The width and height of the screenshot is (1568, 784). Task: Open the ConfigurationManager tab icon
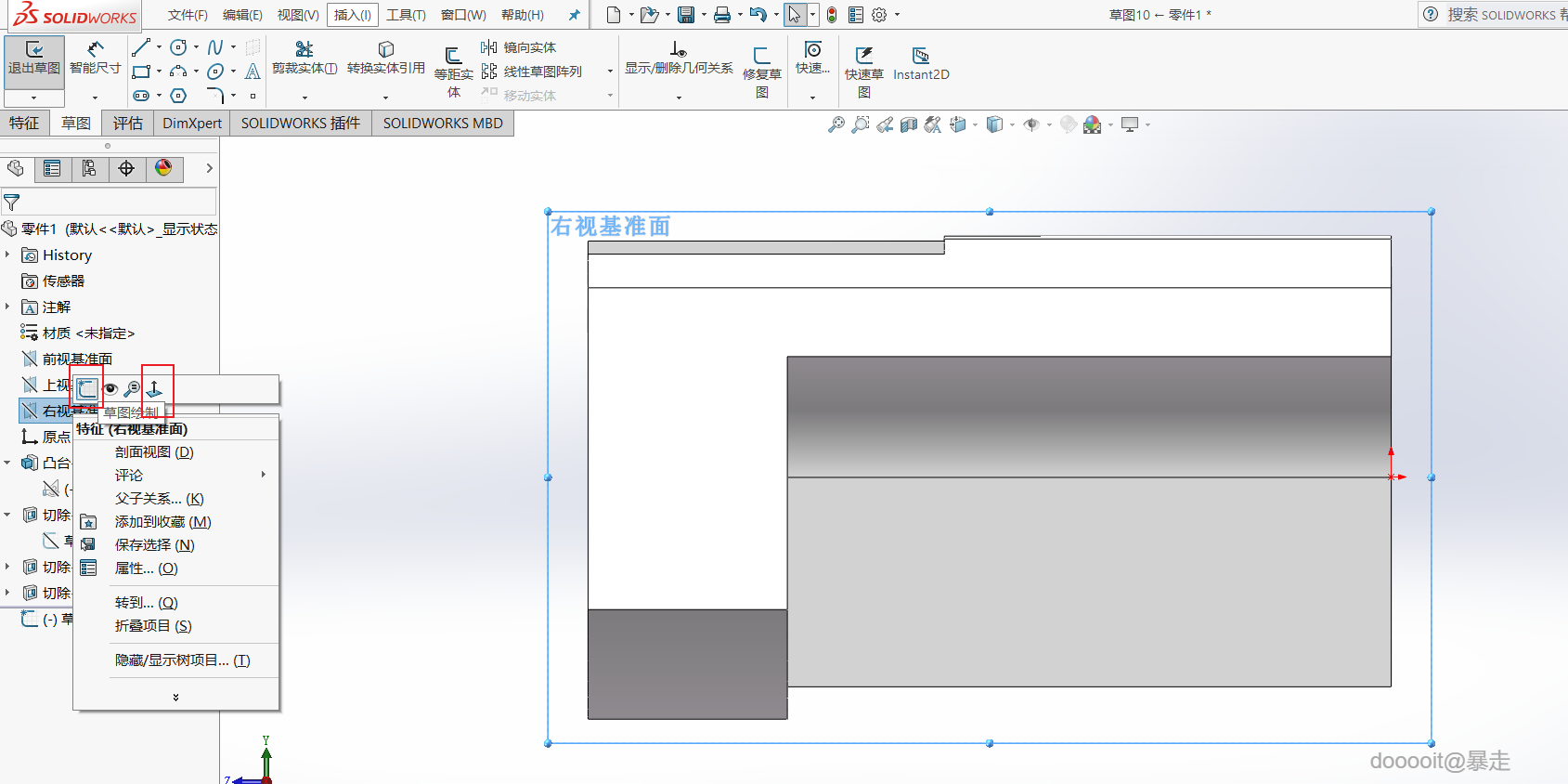89,168
